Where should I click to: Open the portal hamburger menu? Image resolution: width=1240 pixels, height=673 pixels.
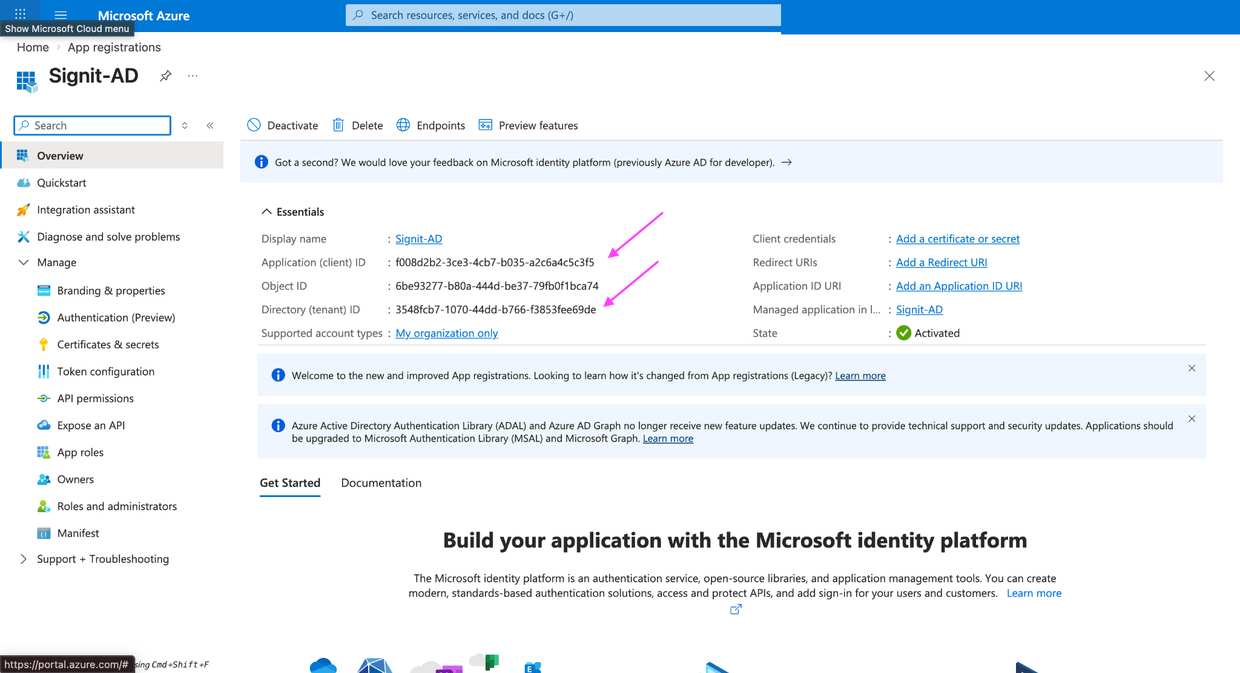pyautogui.click(x=61, y=15)
